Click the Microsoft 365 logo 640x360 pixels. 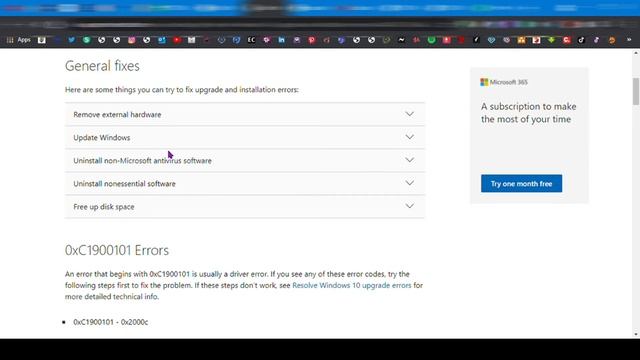tap(504, 82)
